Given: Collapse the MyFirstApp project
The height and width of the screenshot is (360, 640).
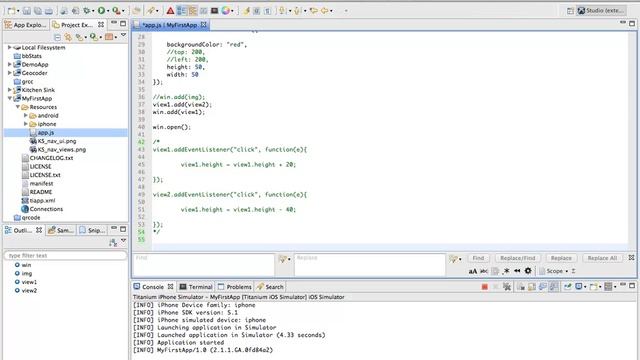Looking at the screenshot, I should click(x=9, y=98).
